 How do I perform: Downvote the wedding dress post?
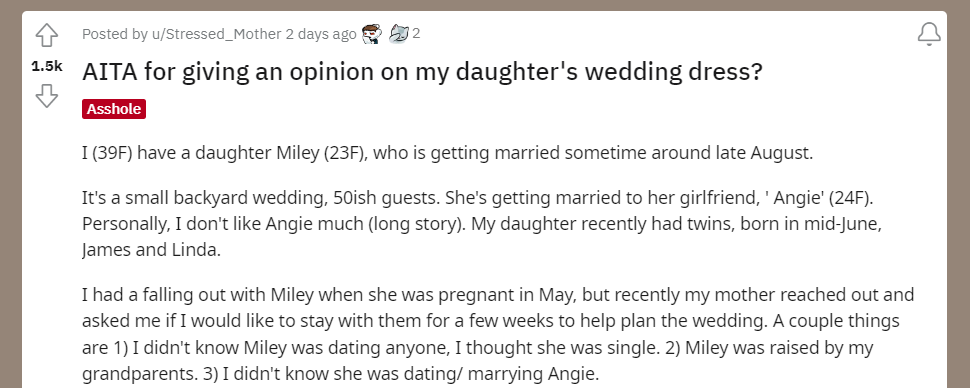pyautogui.click(x=47, y=96)
